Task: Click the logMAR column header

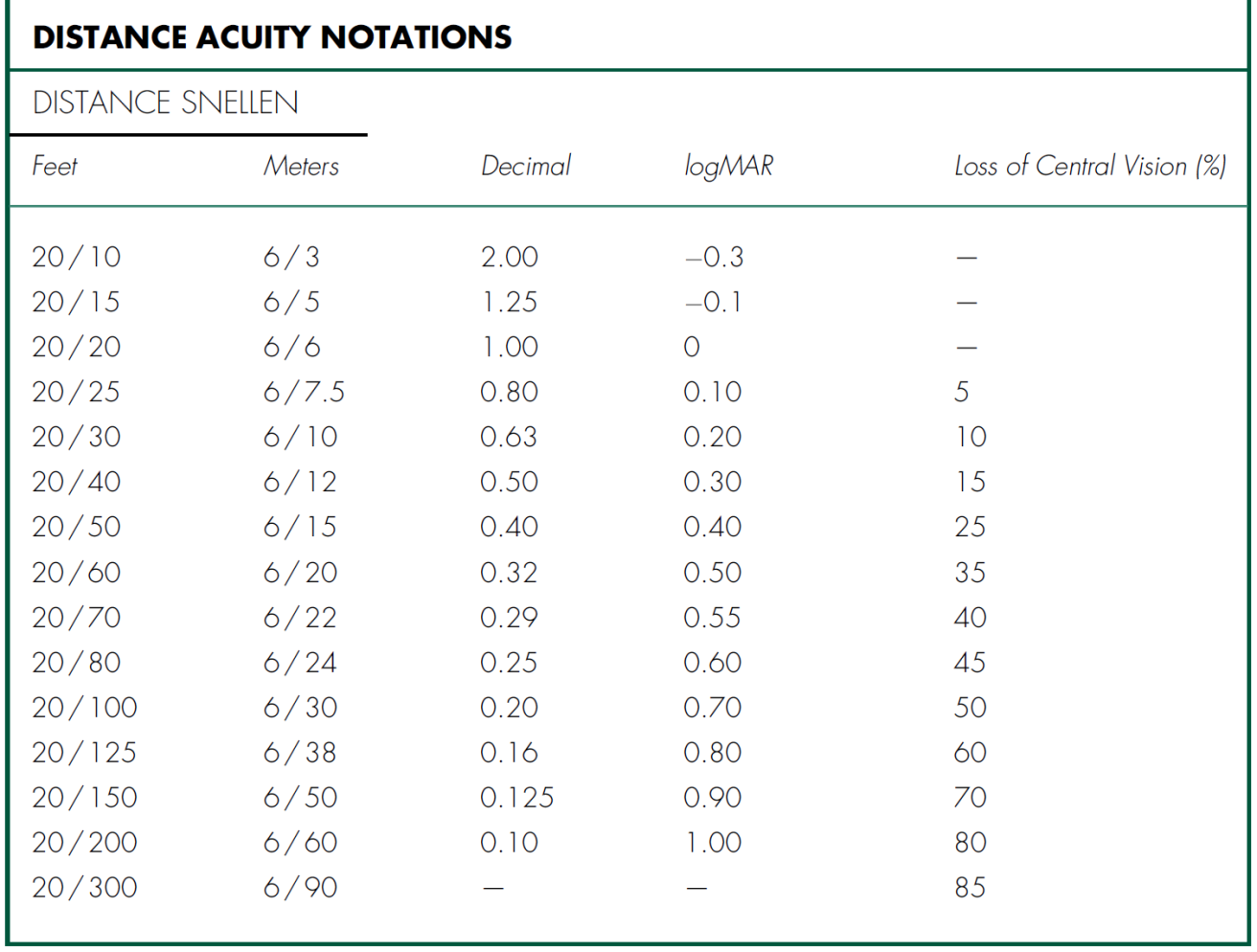Action: 728,167
